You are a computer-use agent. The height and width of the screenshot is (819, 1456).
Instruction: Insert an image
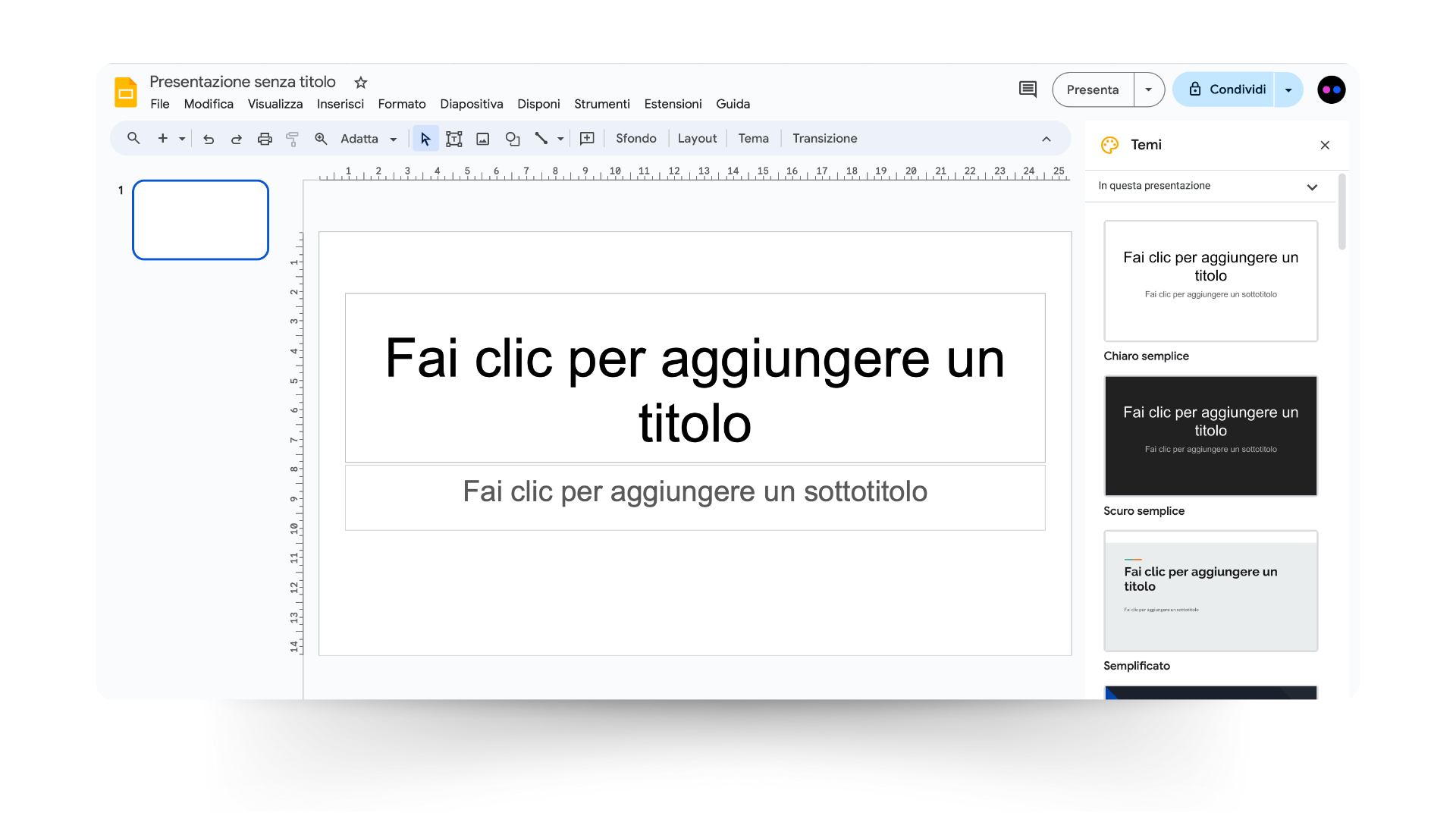point(482,139)
